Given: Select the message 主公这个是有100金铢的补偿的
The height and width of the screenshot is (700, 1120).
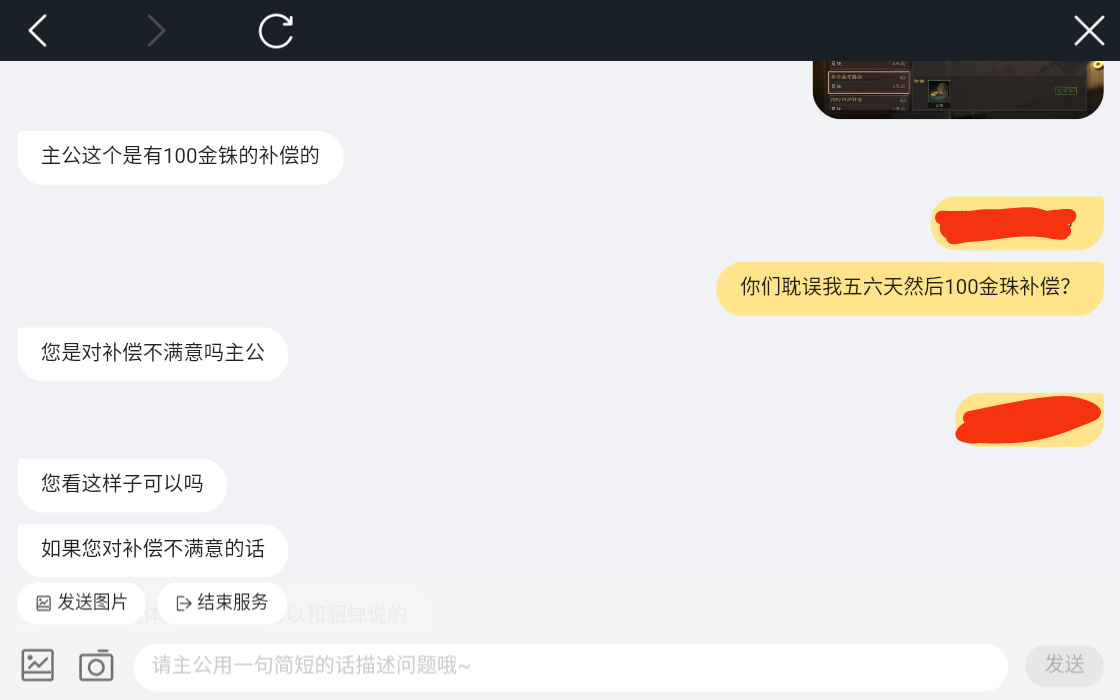Looking at the screenshot, I should pos(180,157).
